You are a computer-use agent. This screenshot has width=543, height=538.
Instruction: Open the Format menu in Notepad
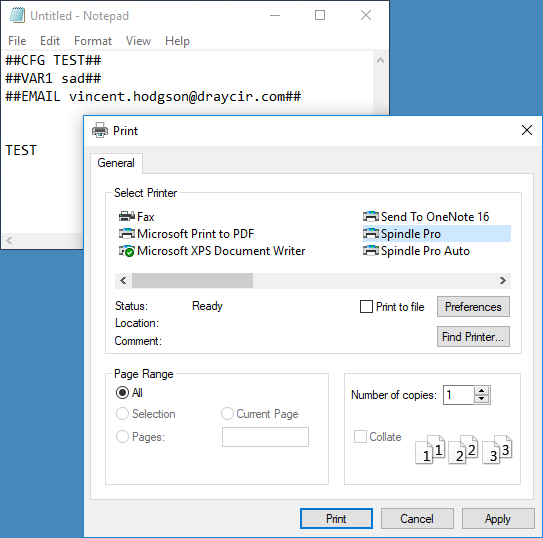(x=93, y=41)
